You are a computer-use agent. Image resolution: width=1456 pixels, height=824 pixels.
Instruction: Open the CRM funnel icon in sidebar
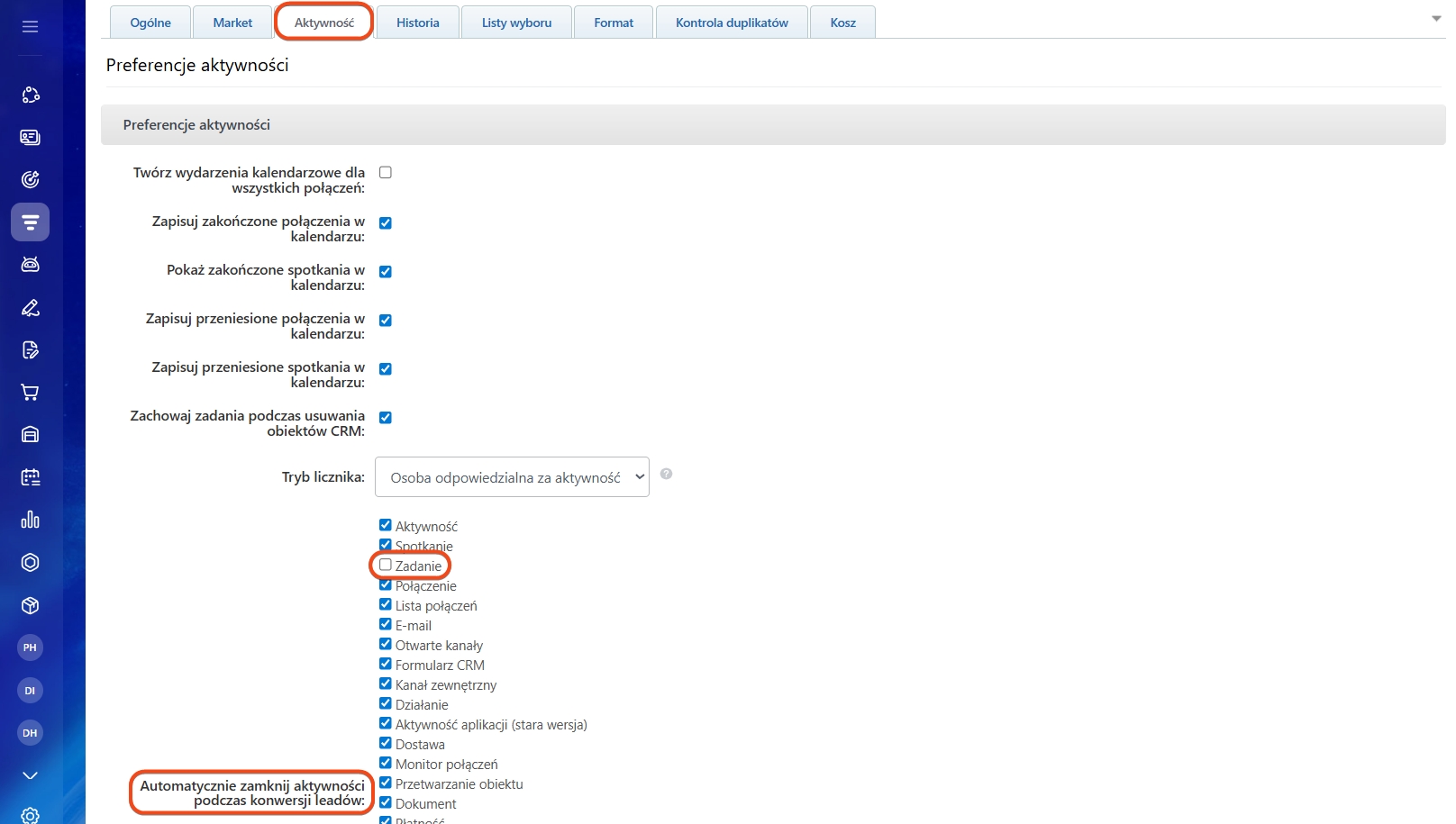[30, 222]
